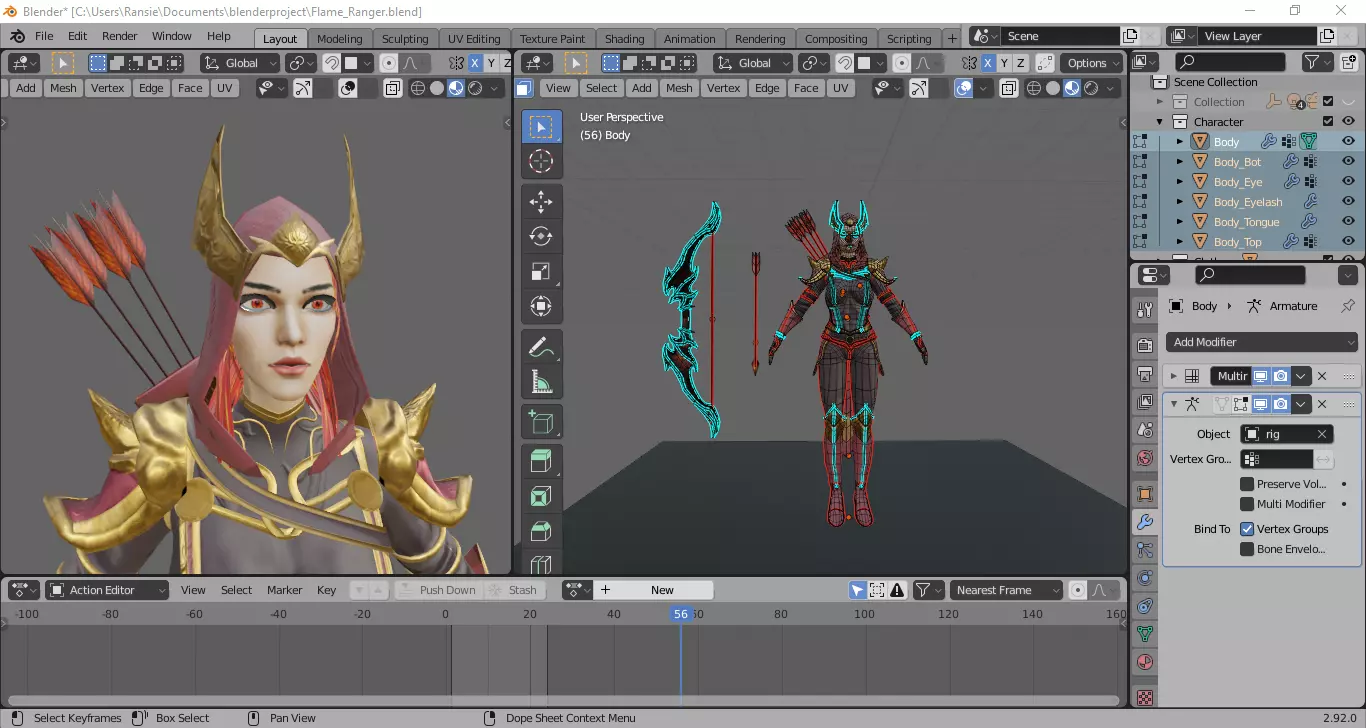Uncheck the Character collection exclude checkbox

pos(1328,122)
